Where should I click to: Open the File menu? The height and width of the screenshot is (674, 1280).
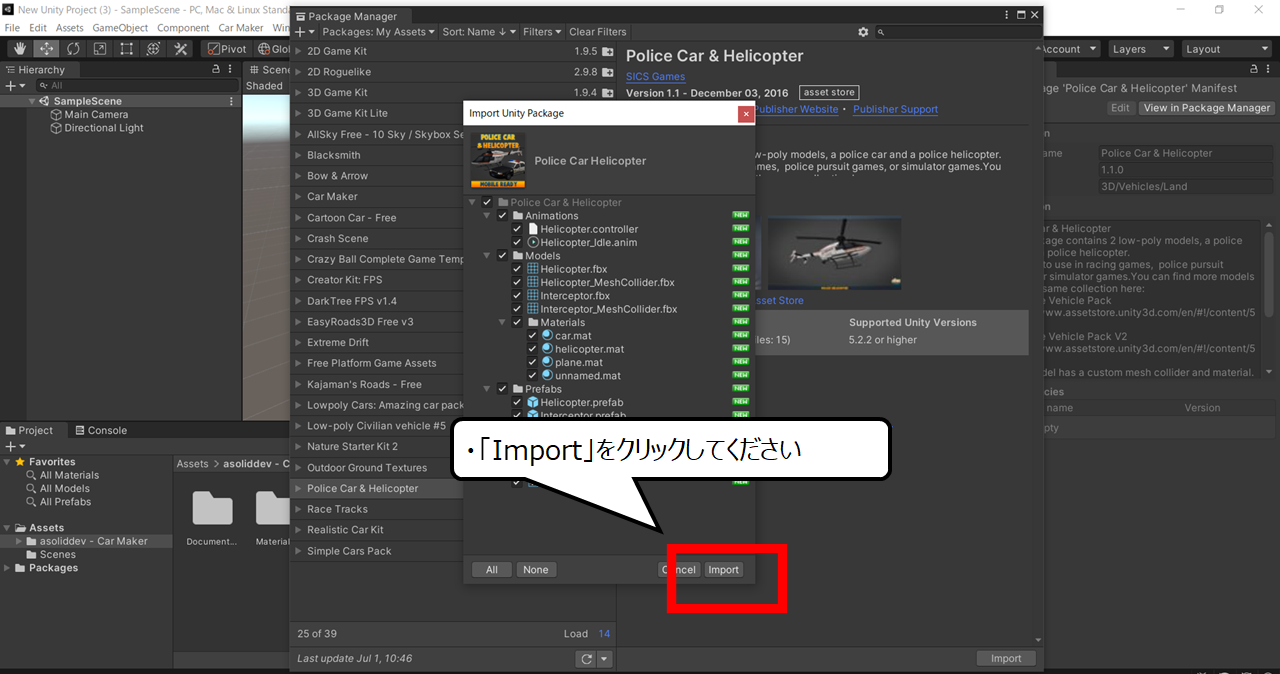[13, 28]
